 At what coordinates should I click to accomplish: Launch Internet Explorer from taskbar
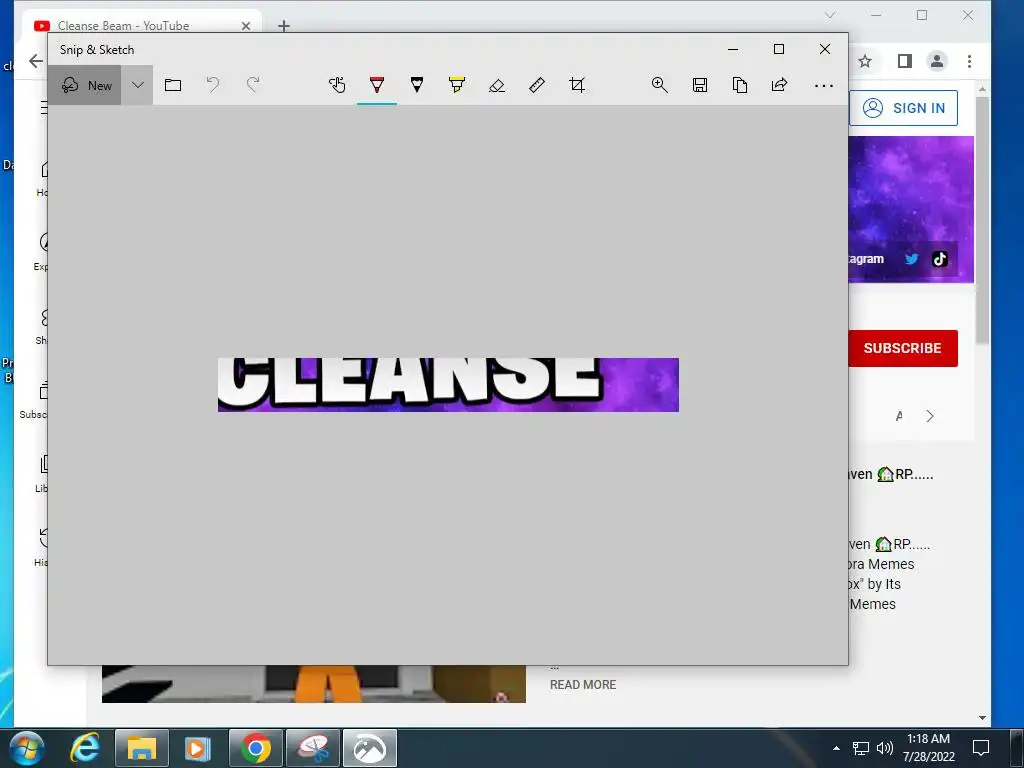pos(85,748)
